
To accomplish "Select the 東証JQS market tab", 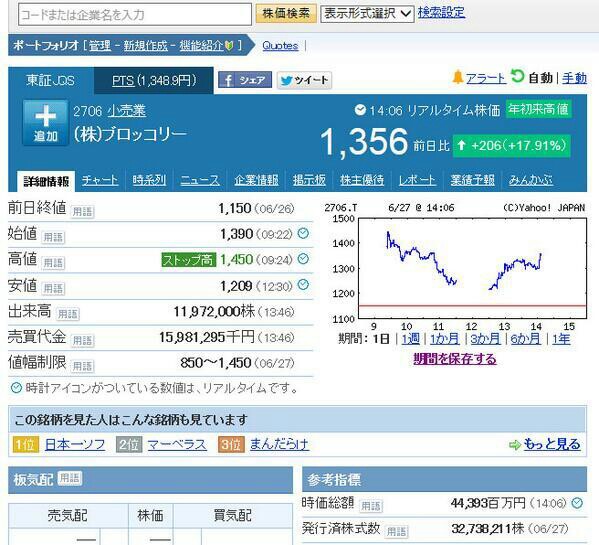I will [x=51, y=81].
